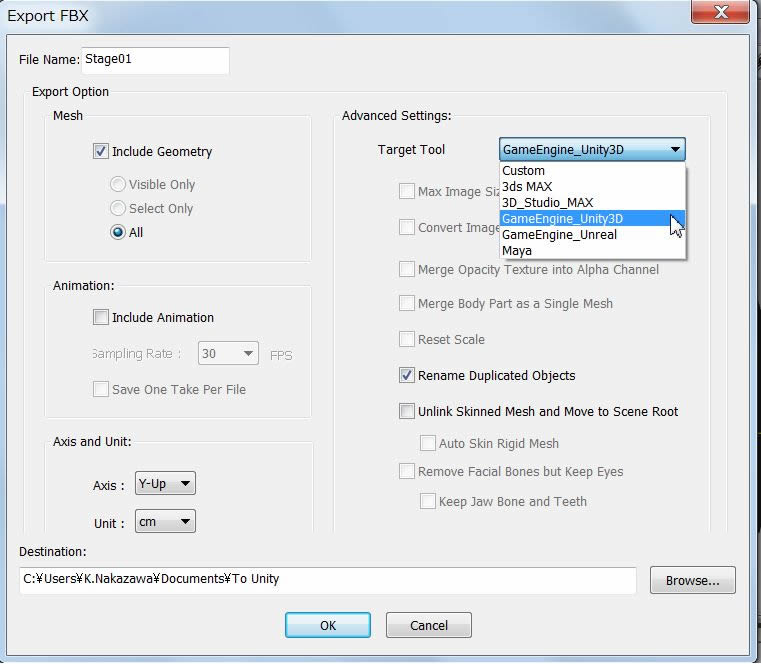The height and width of the screenshot is (664, 761).
Task: Toggle the Include Geometry checkbox
Action: (101, 152)
